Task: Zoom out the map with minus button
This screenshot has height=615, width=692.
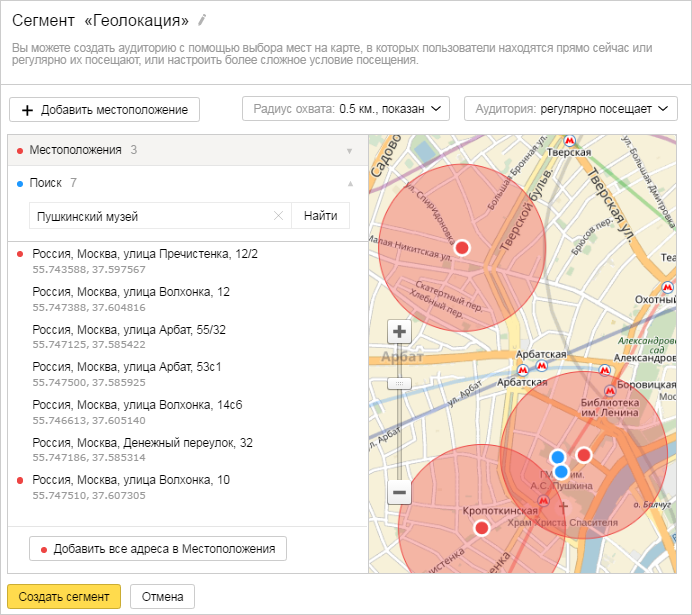Action: (x=399, y=492)
